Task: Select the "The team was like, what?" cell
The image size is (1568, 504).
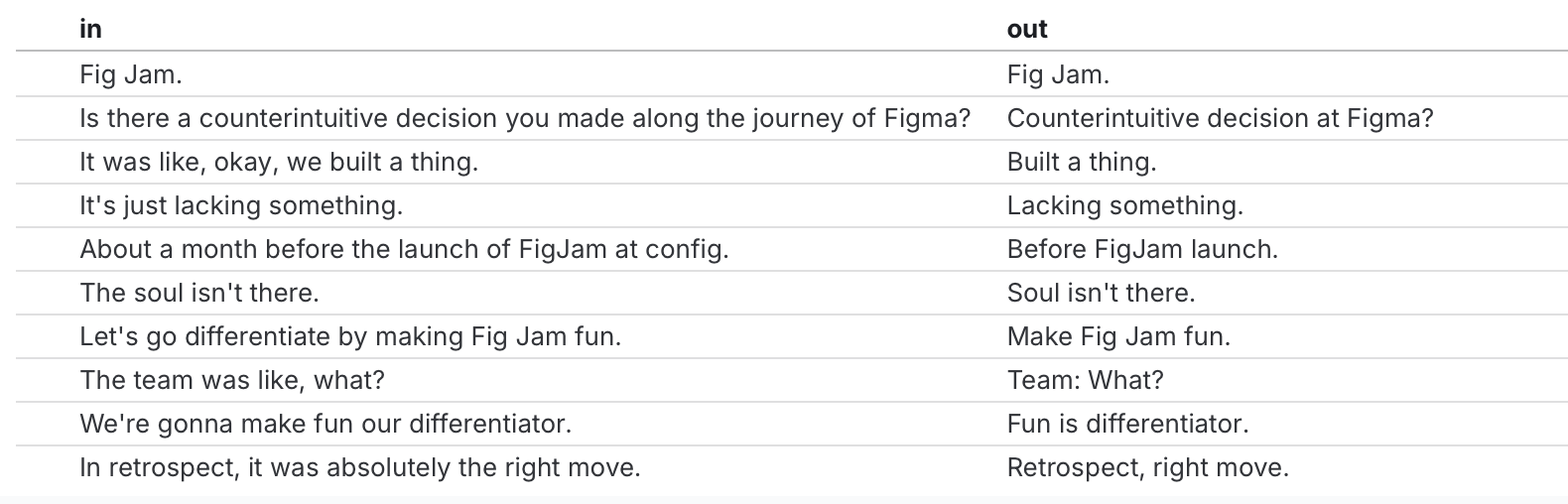Action: (232, 380)
